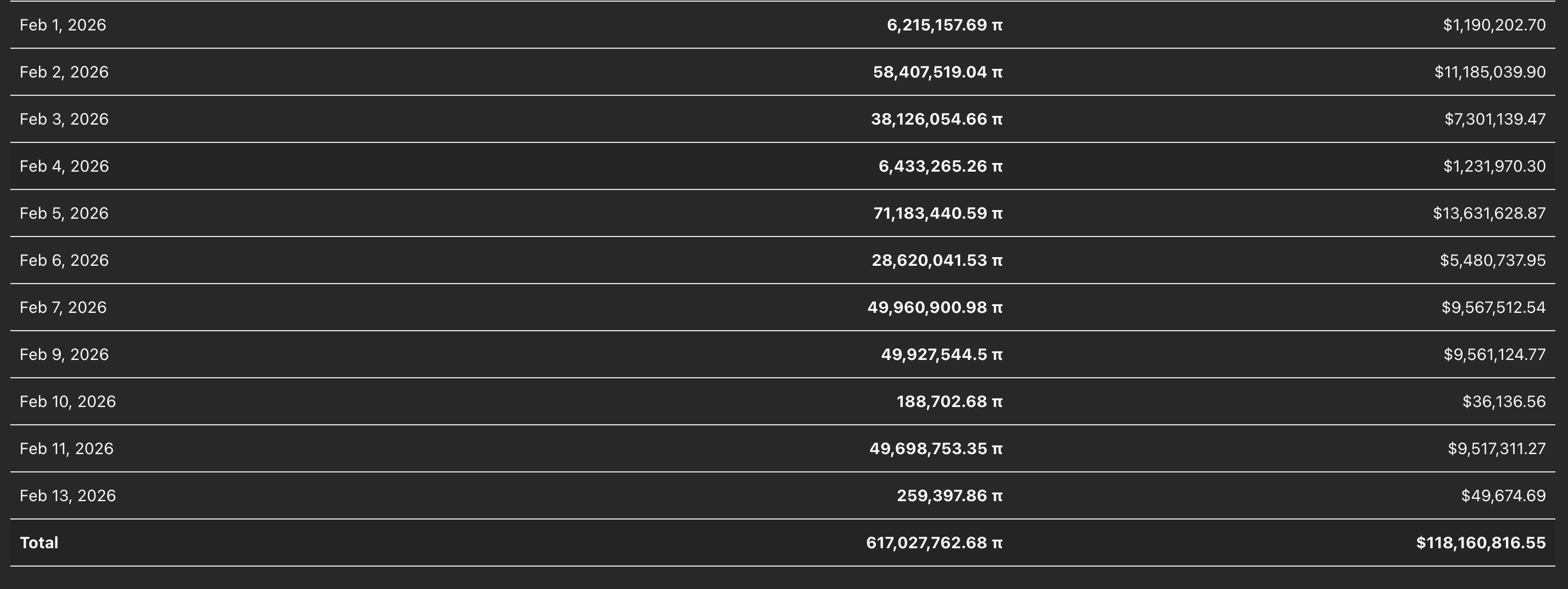Select the Total row label
The height and width of the screenshot is (589, 1568).
click(39, 542)
